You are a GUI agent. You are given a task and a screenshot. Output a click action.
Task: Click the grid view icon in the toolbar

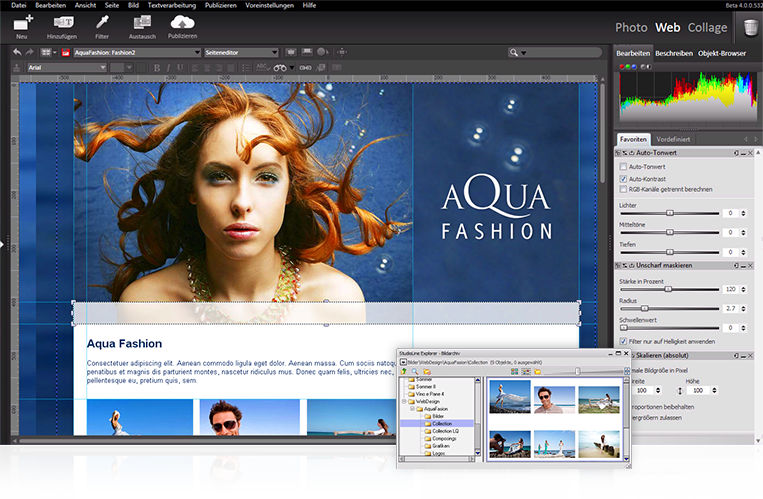pyautogui.click(x=46, y=52)
